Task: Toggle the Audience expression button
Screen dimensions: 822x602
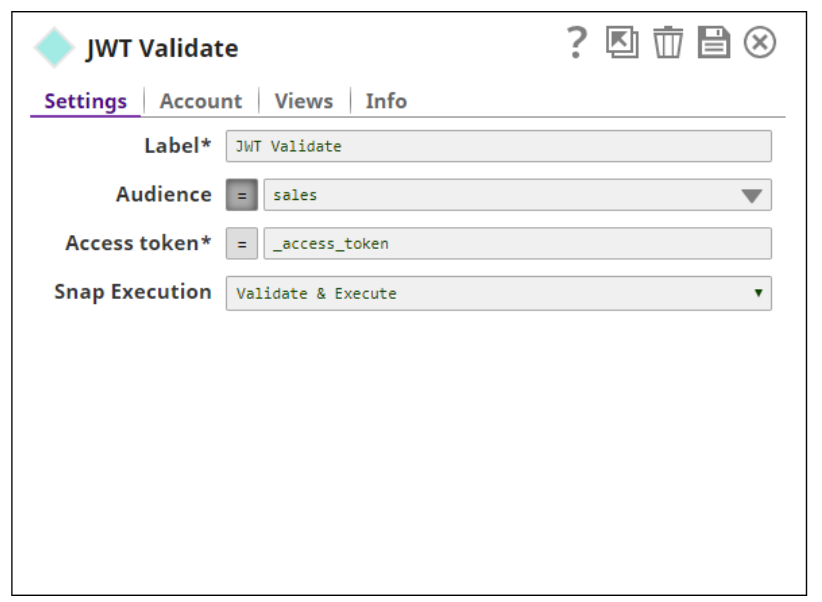Action: pyautogui.click(x=241, y=195)
